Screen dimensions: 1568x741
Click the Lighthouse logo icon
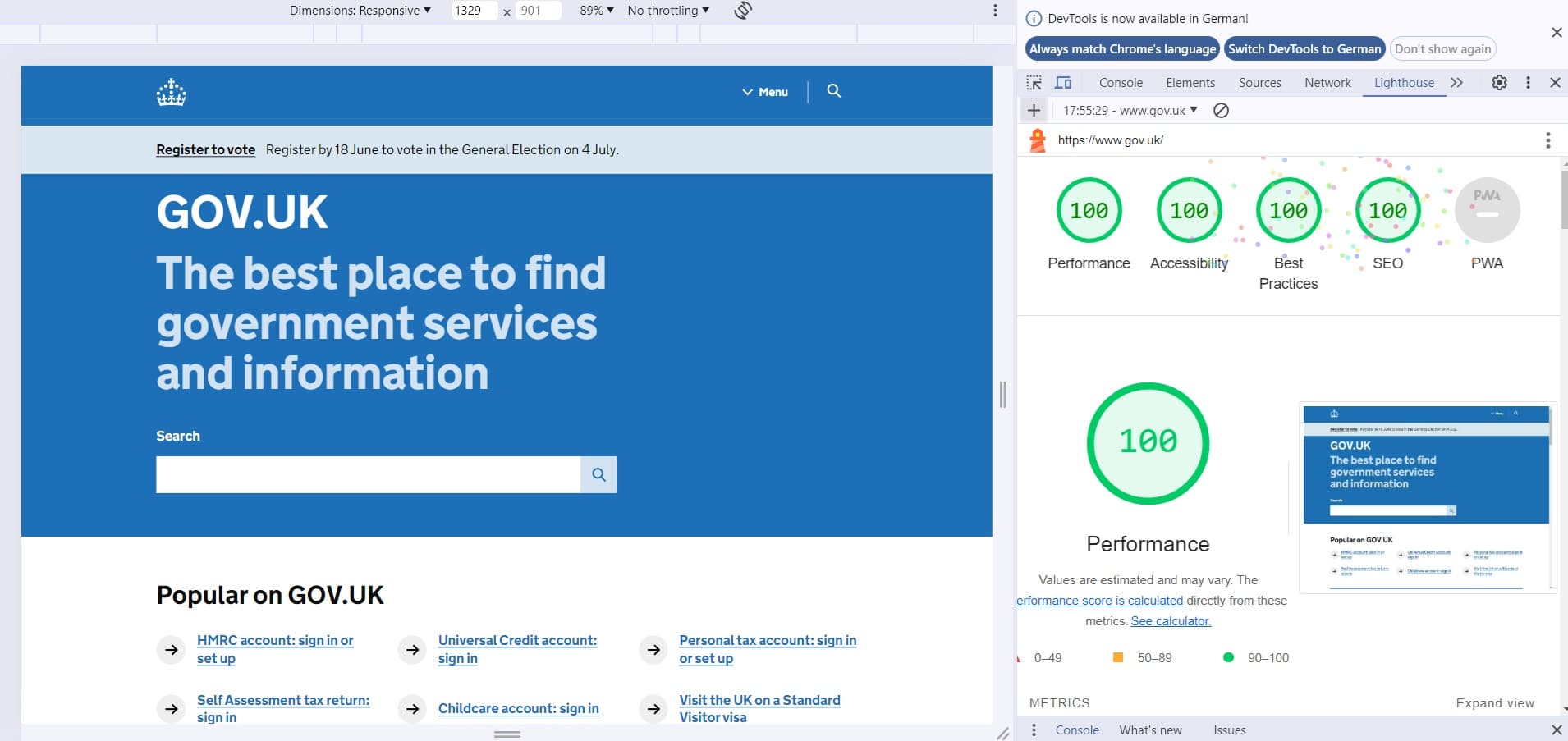[1038, 141]
